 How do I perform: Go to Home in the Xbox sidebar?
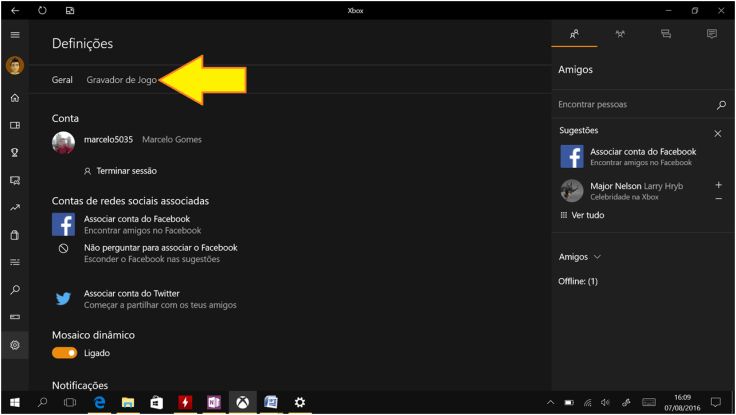click(14, 98)
